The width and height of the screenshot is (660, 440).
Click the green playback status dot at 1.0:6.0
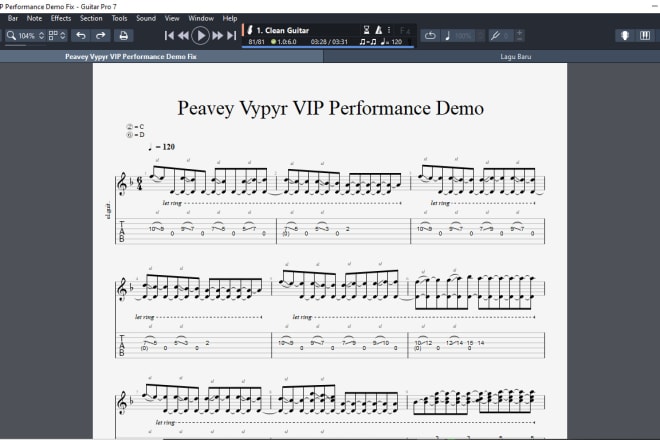point(273,42)
